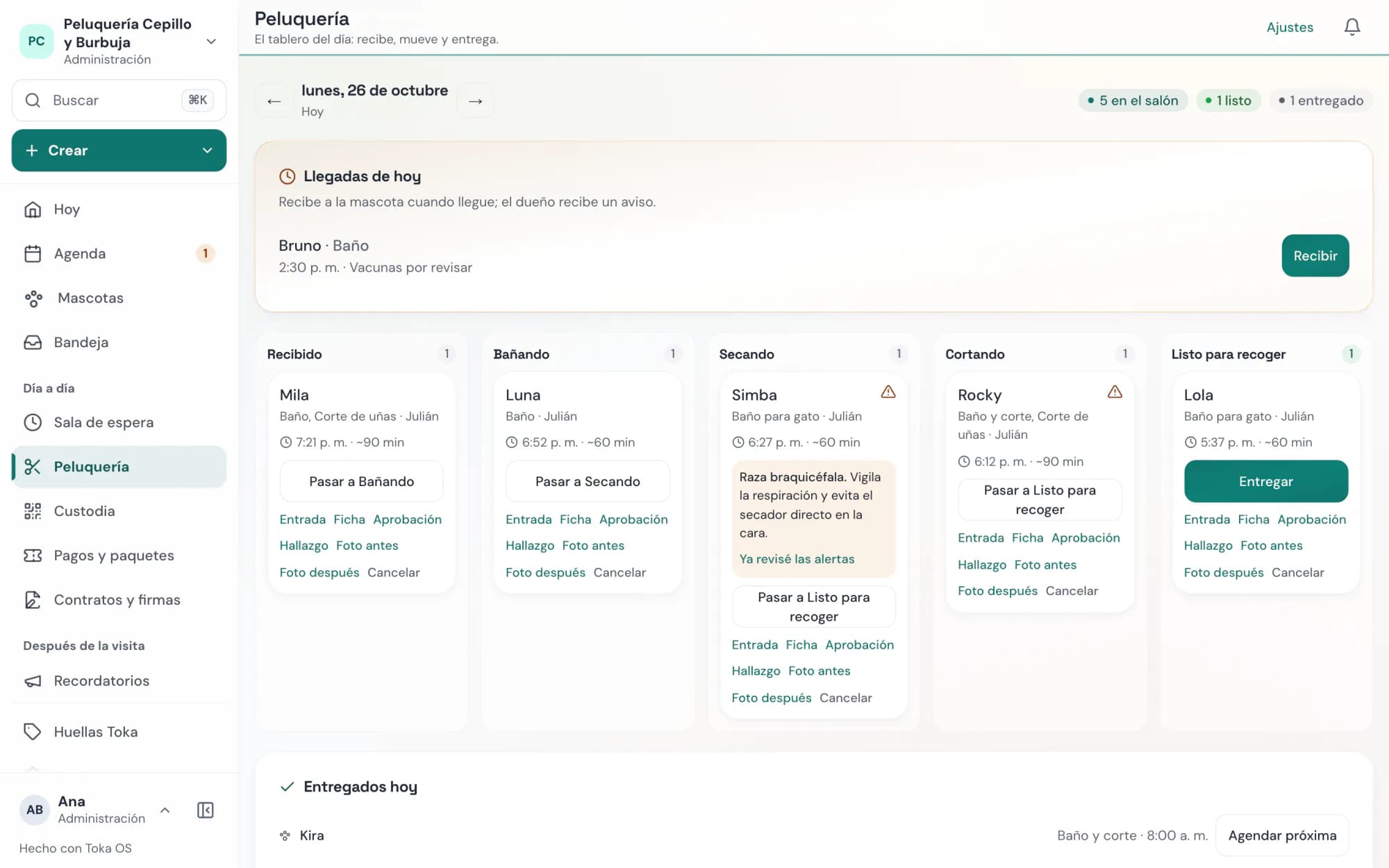Image resolution: width=1389 pixels, height=868 pixels.
Task: Open Foto después link on Mila's card
Action: [x=319, y=572]
